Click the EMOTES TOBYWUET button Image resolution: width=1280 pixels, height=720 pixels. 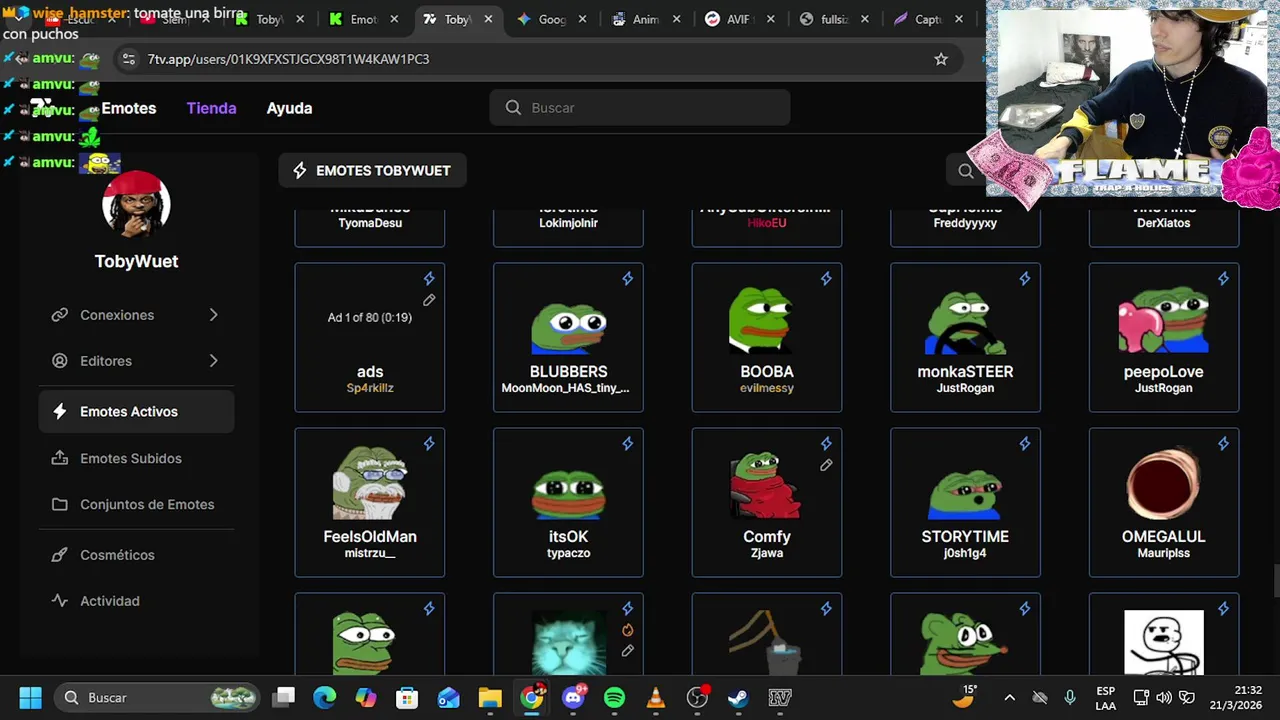[x=372, y=171]
